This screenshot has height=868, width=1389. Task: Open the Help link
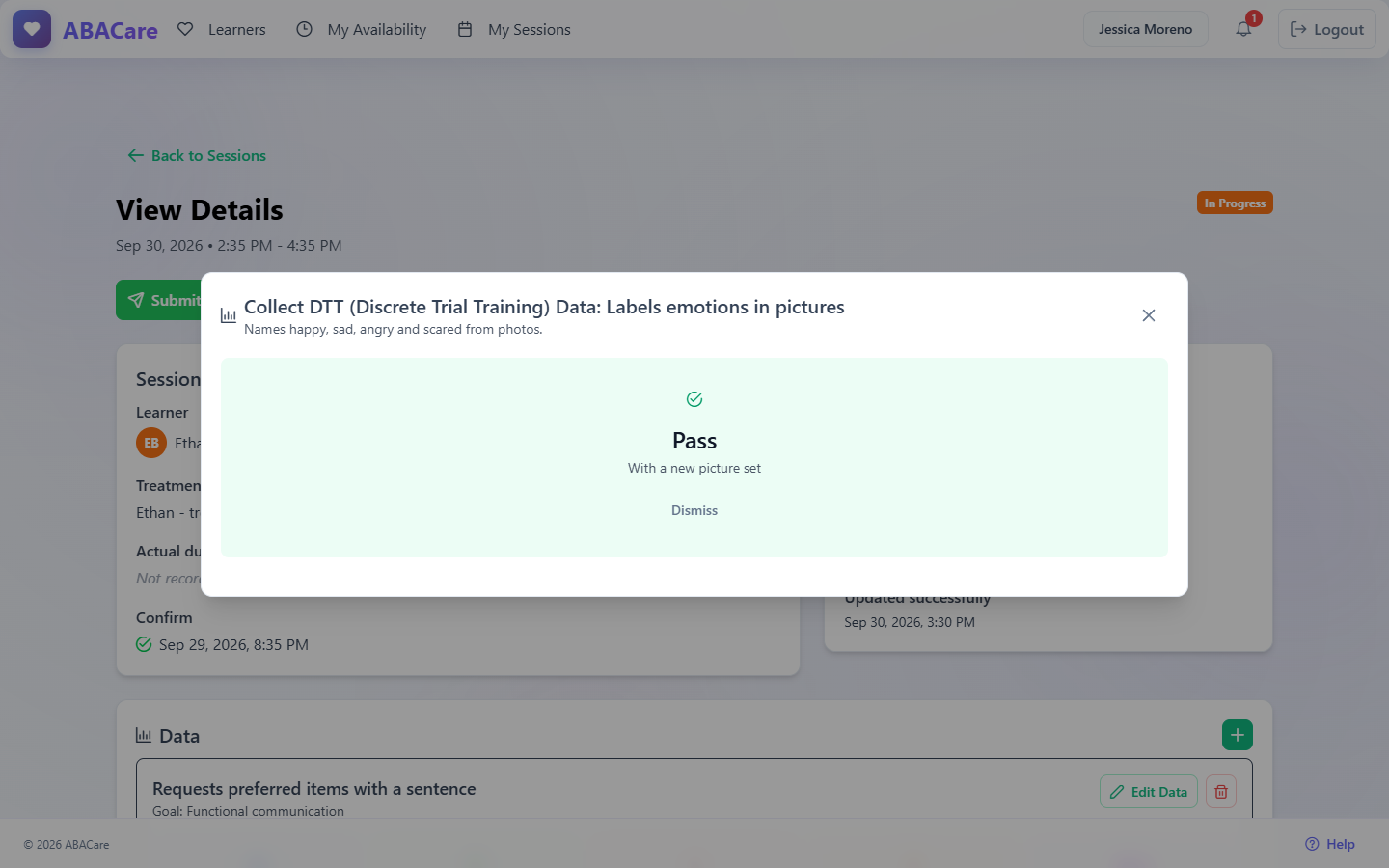(1330, 844)
